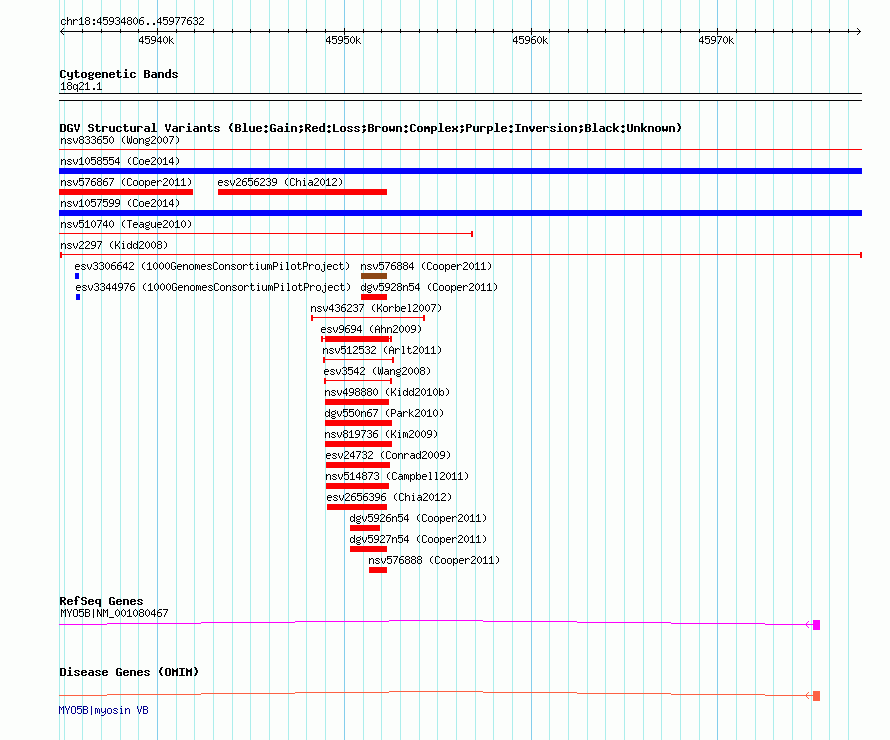The height and width of the screenshot is (740, 890).
Task: Click the esv24732 (Conrad2009) label
Action: click(388, 455)
